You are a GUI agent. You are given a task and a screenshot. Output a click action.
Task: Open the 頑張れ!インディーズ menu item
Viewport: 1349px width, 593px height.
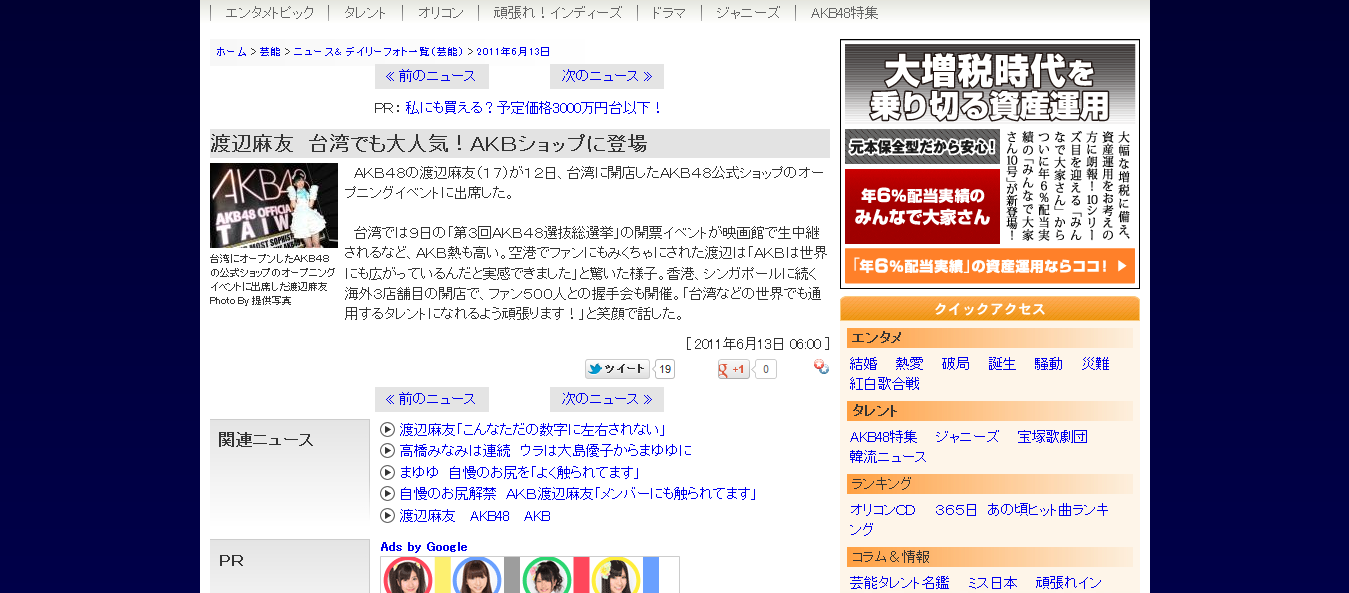point(557,13)
